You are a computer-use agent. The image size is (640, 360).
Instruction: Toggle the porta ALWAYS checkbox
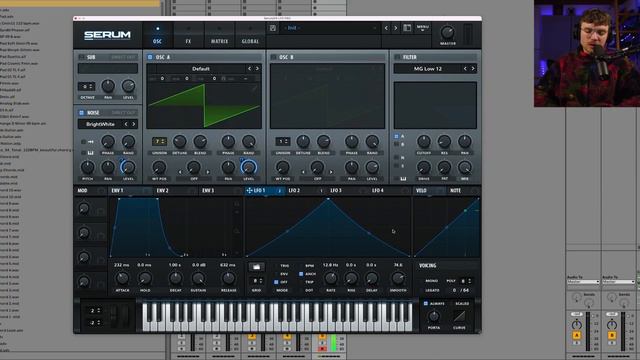426,304
